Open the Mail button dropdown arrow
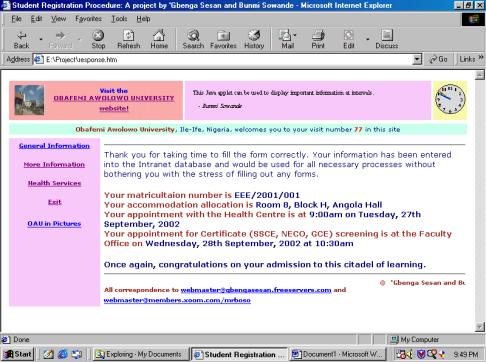486x362 pixels. coord(295,35)
